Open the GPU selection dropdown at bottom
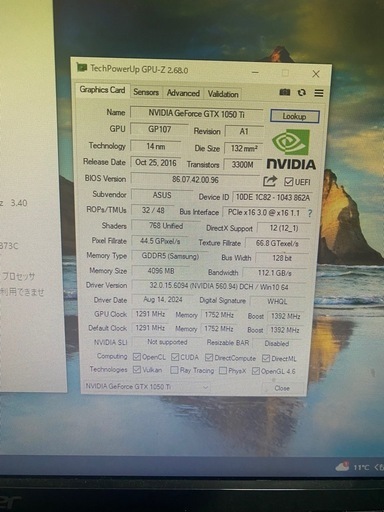 146,387
